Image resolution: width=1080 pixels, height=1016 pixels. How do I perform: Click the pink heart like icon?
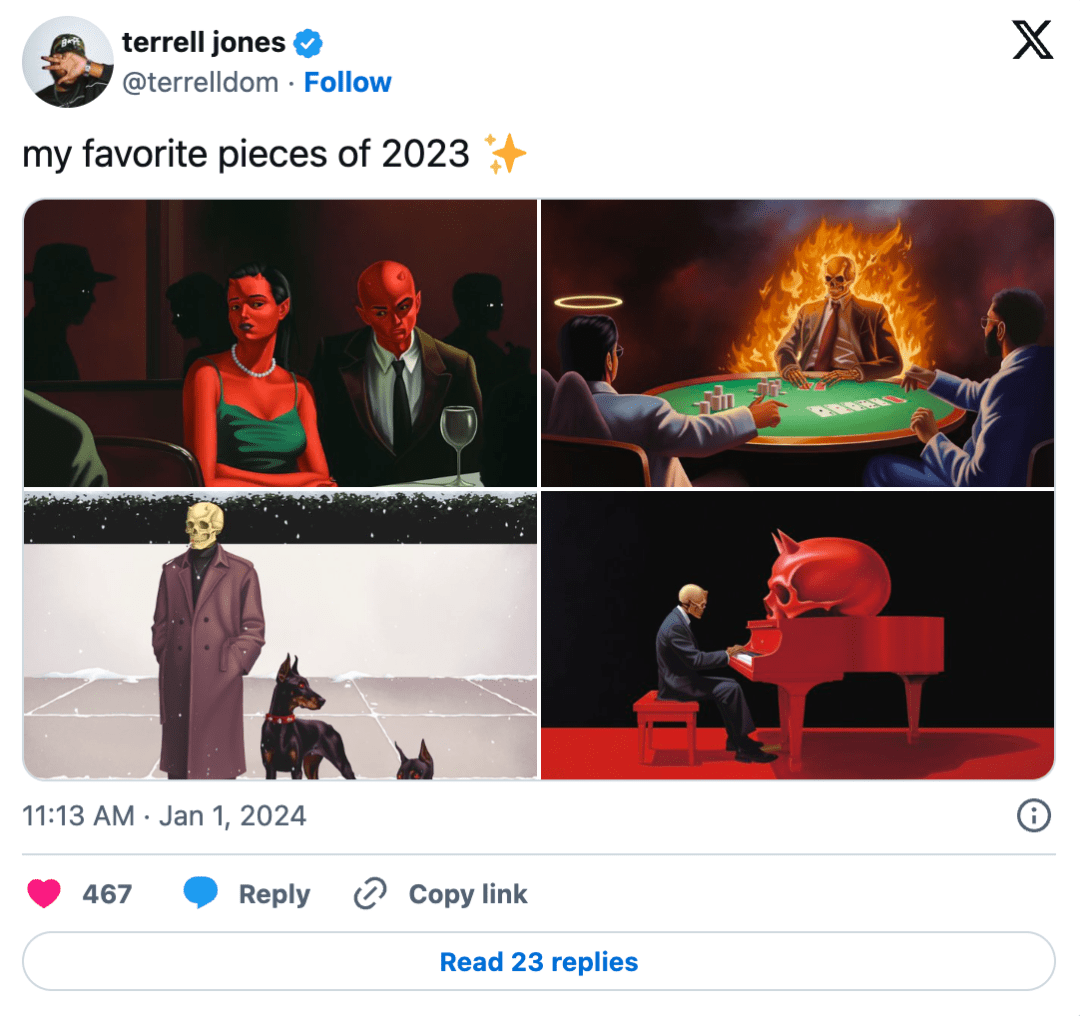[44, 893]
